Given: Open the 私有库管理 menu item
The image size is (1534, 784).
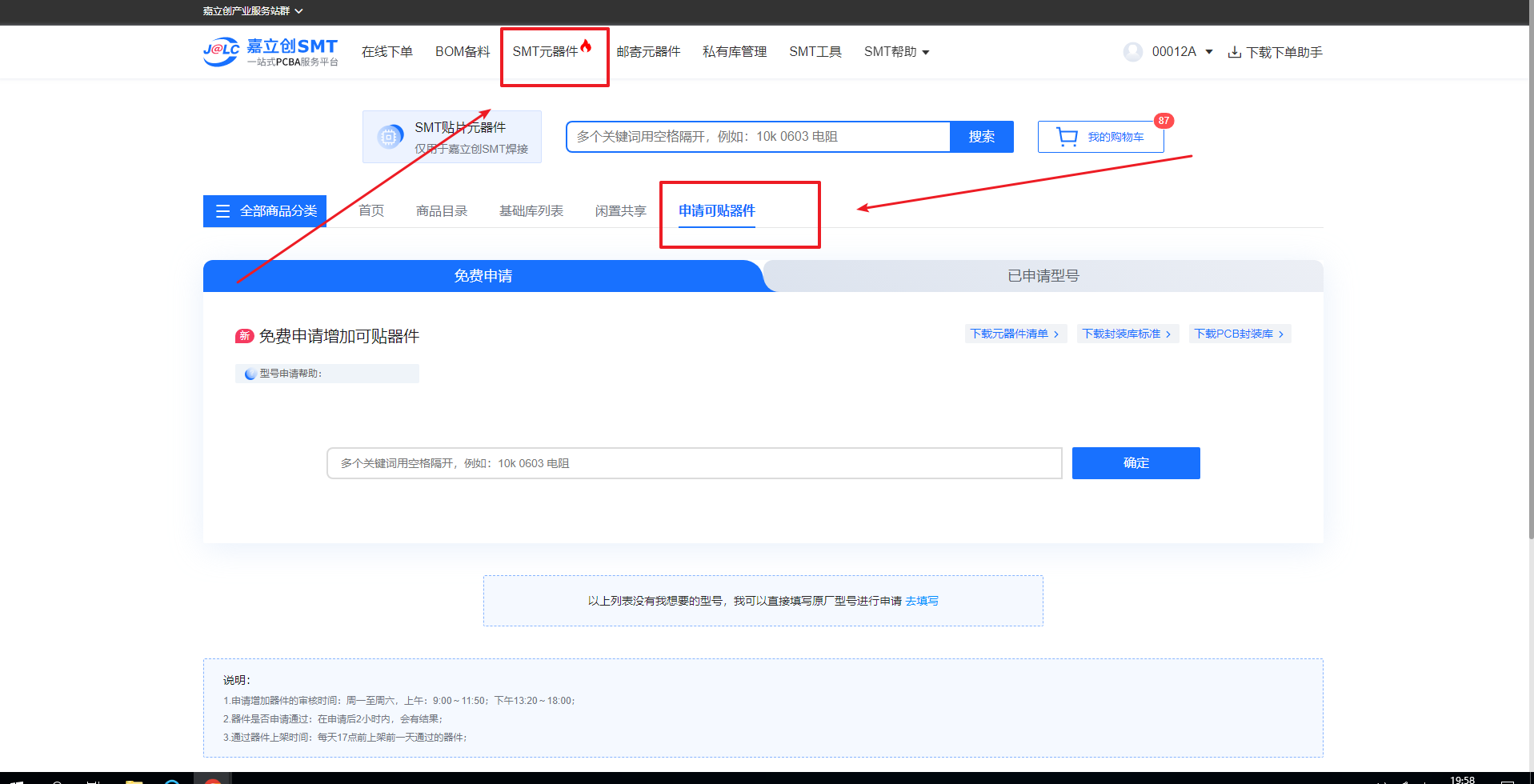Looking at the screenshot, I should (734, 52).
